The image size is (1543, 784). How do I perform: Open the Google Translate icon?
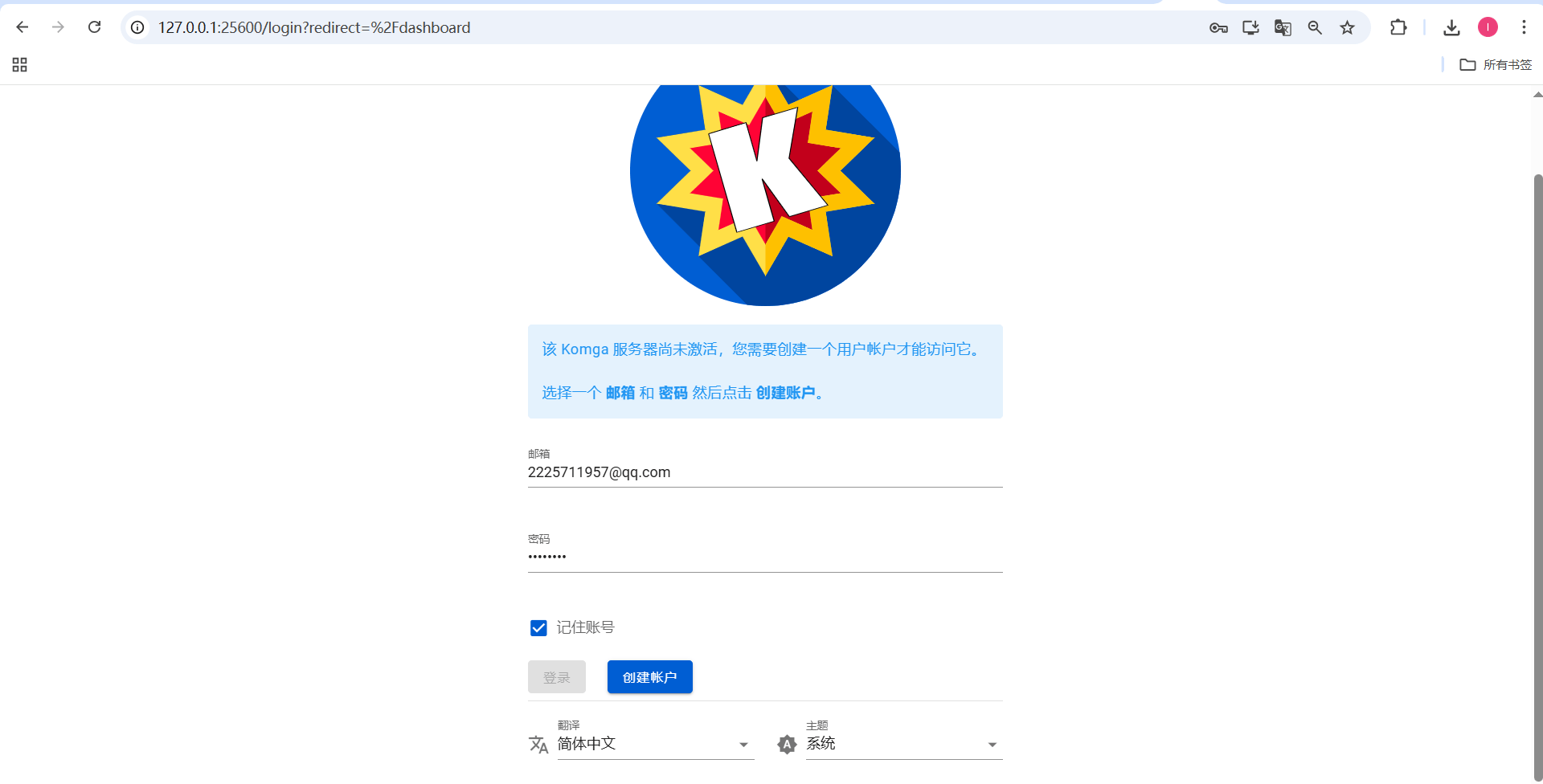coord(1283,27)
